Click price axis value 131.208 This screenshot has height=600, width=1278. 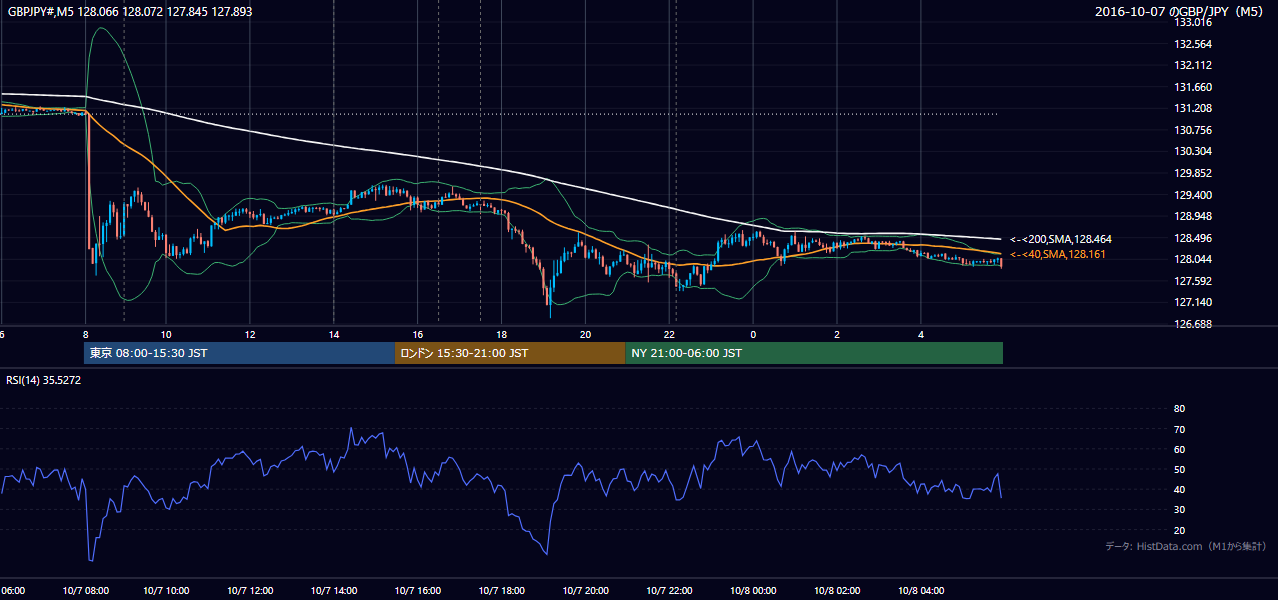tap(1193, 108)
